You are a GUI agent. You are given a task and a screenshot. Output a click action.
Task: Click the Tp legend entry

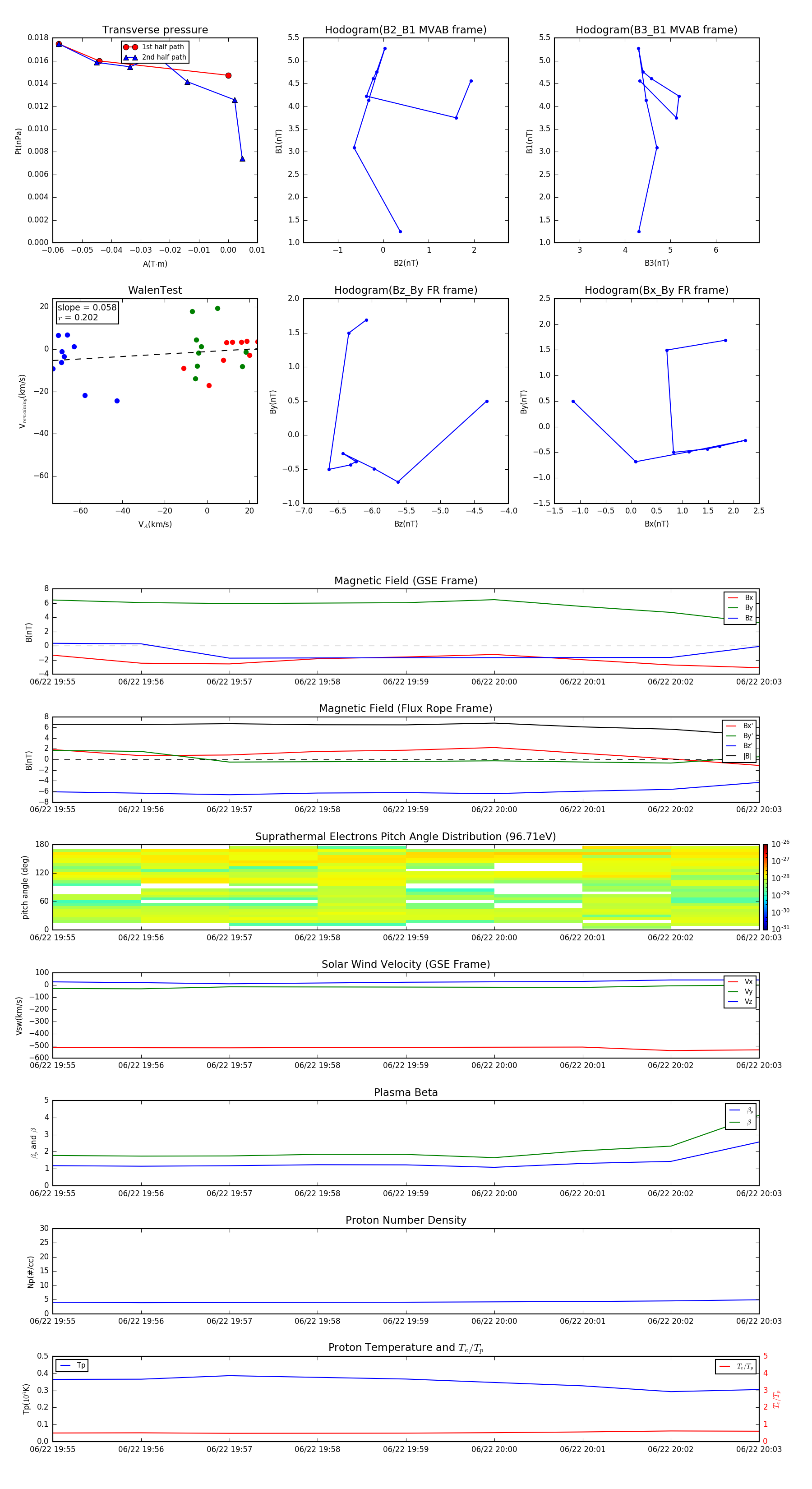[x=72, y=1366]
